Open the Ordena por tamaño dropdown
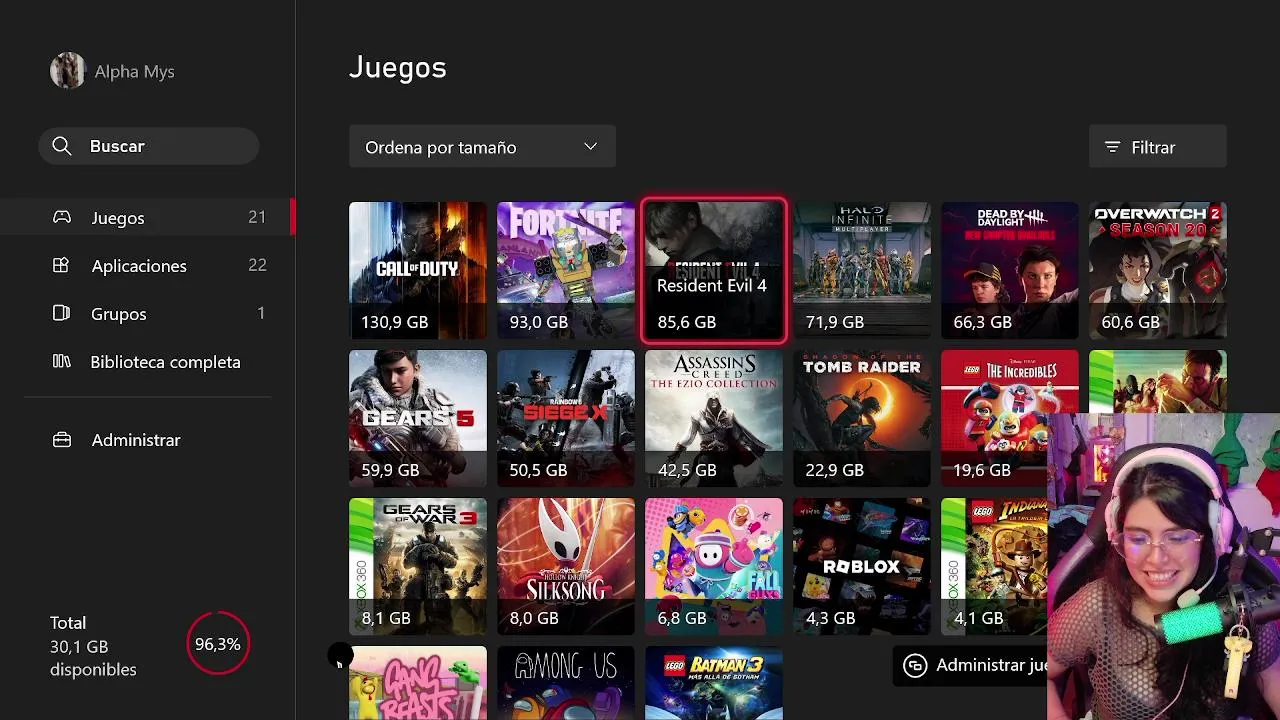 click(x=482, y=147)
